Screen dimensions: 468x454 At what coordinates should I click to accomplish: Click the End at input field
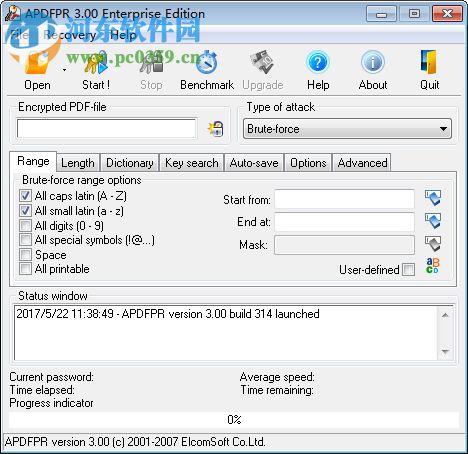[344, 222]
